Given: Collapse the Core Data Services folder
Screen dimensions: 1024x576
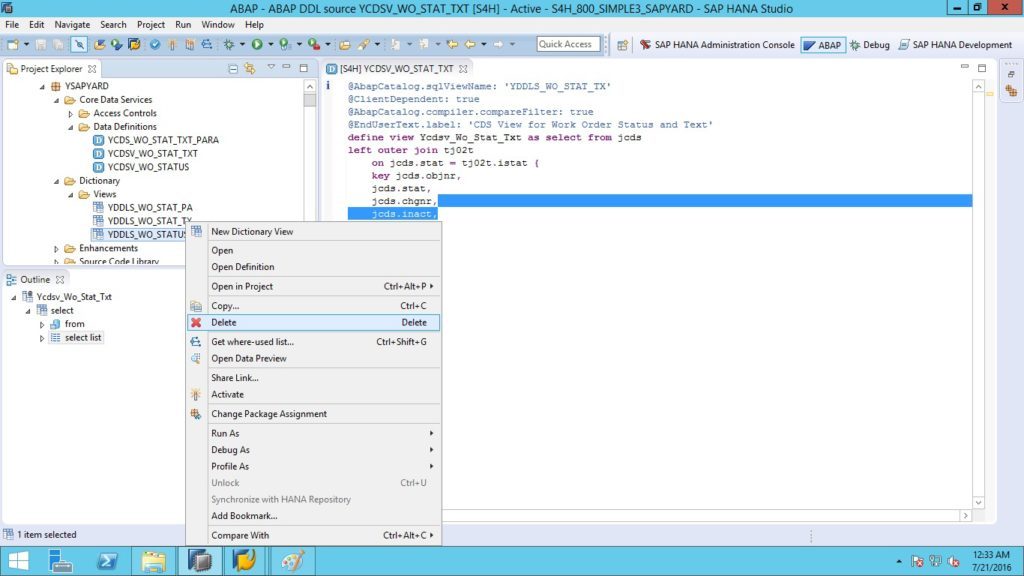Looking at the screenshot, I should tap(57, 100).
